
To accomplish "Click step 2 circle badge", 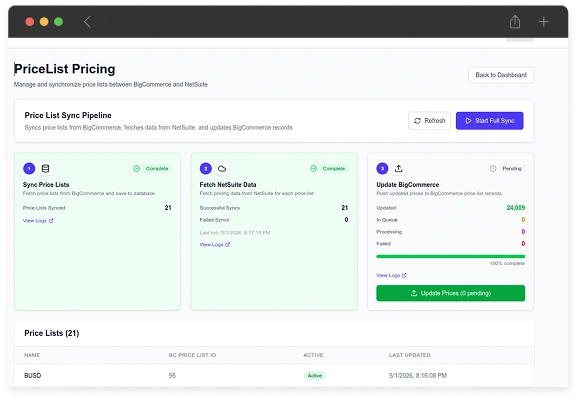I will click(x=206, y=168).
